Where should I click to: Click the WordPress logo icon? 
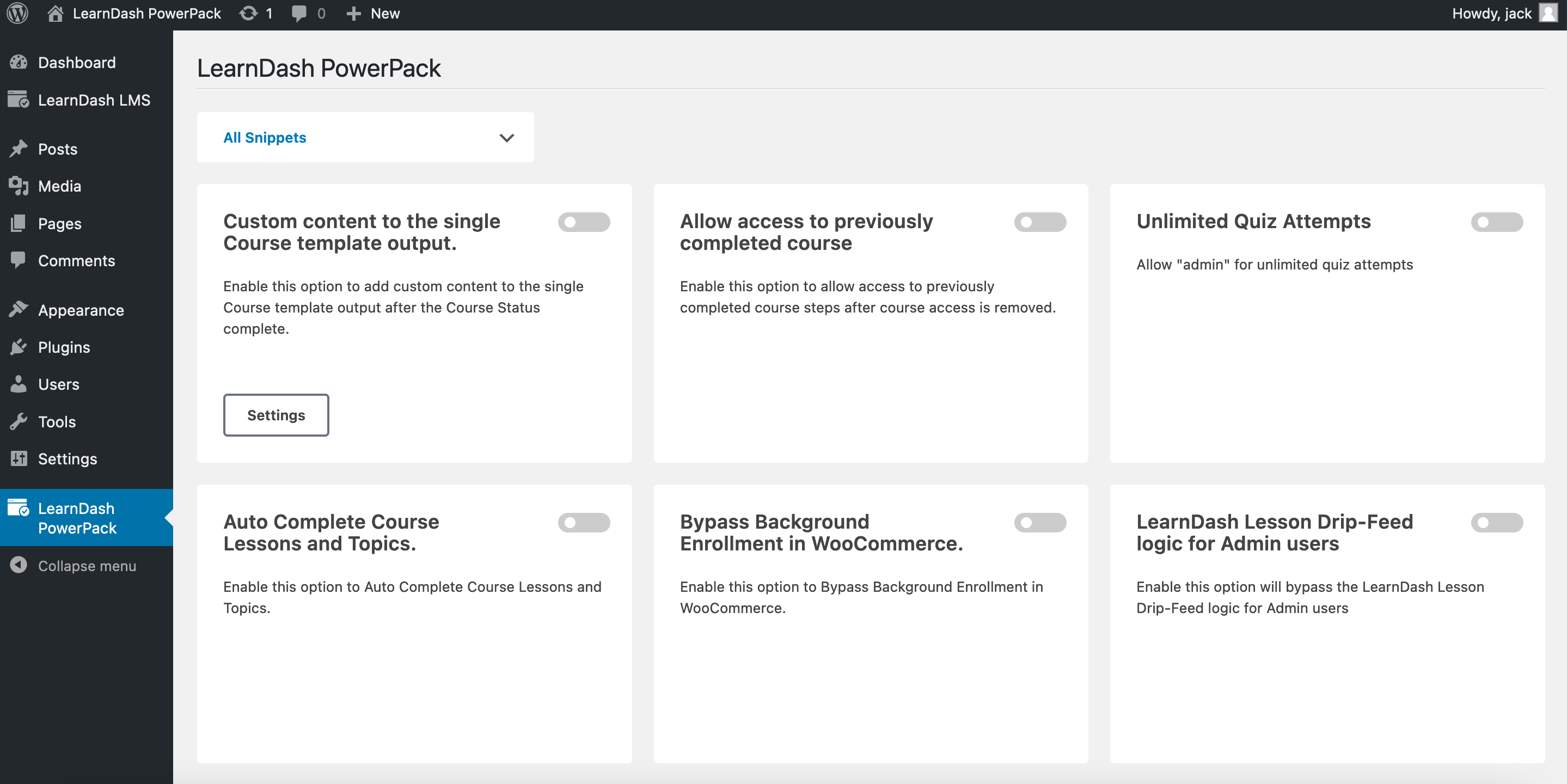click(17, 14)
